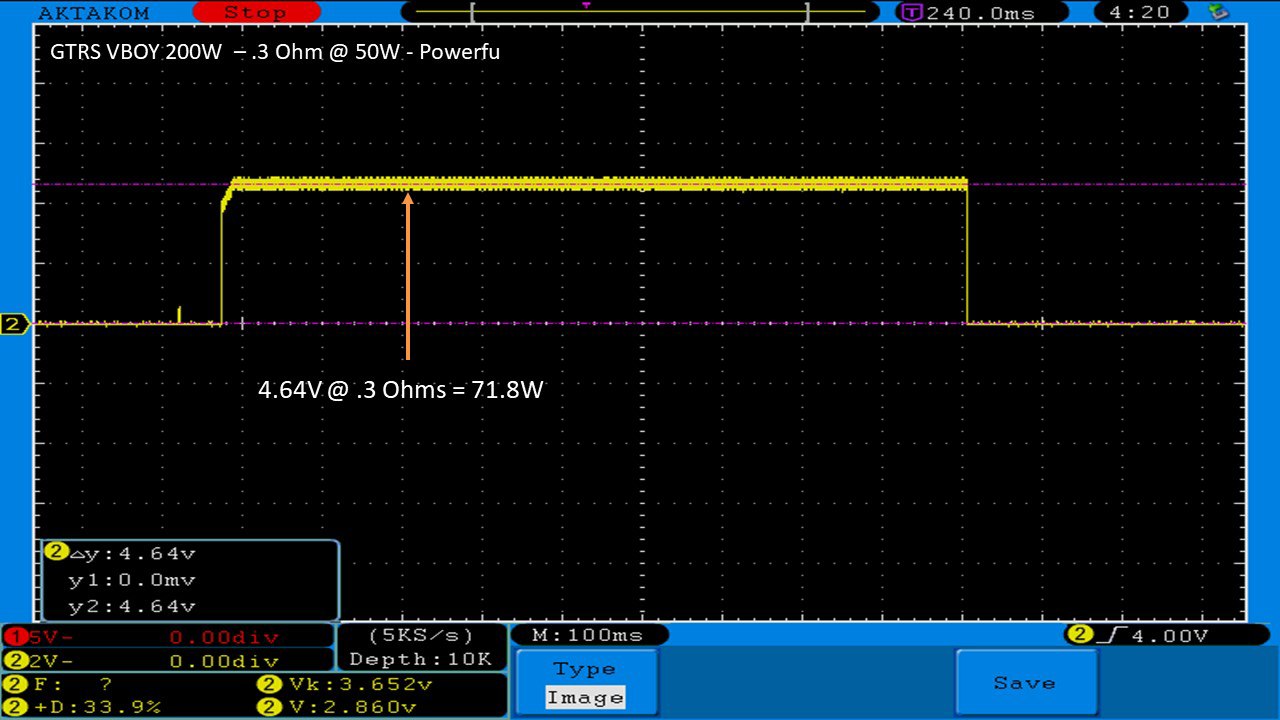
Task: Click the Depth:10K memory depth readout
Action: pos(421,659)
